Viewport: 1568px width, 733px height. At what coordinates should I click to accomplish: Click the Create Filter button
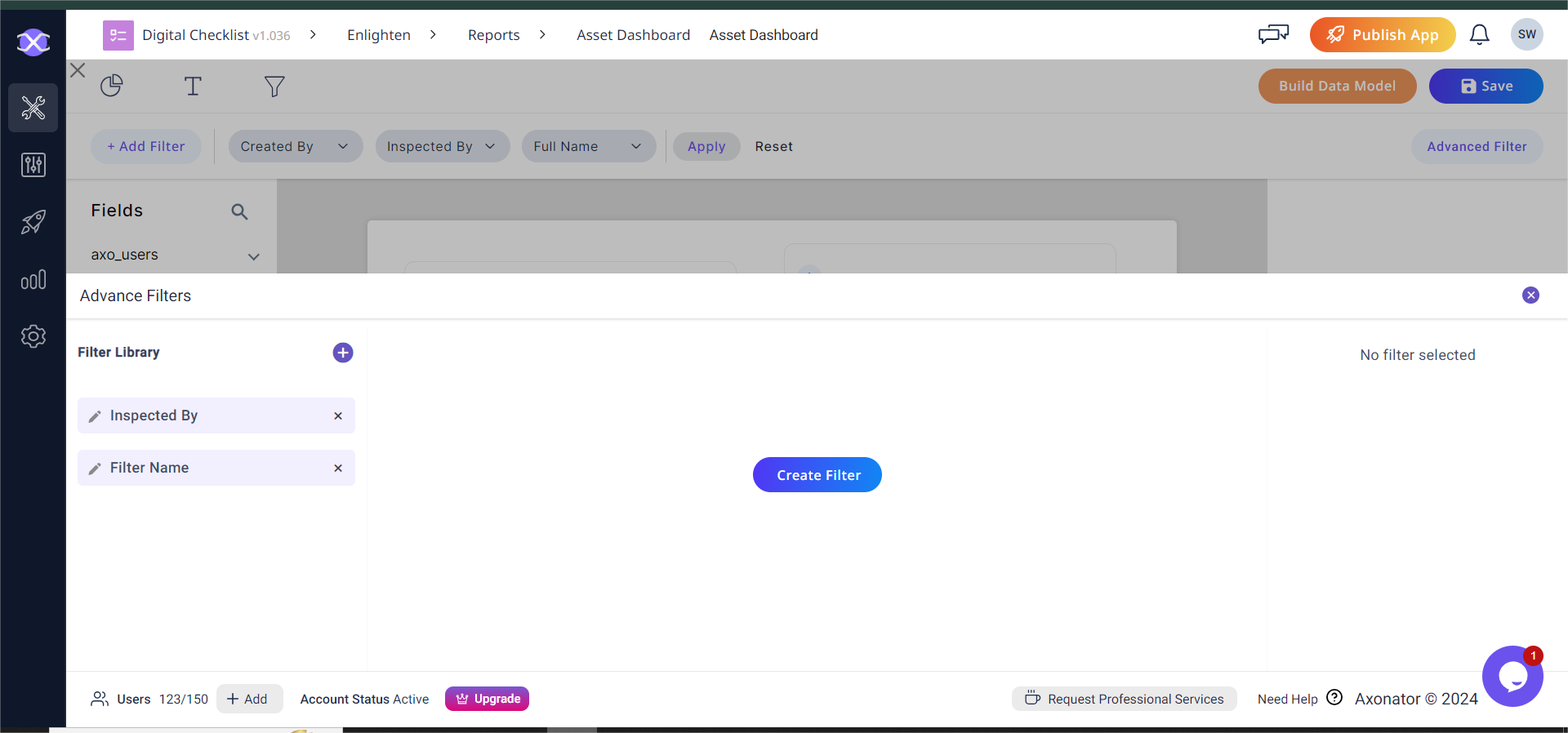(x=817, y=475)
